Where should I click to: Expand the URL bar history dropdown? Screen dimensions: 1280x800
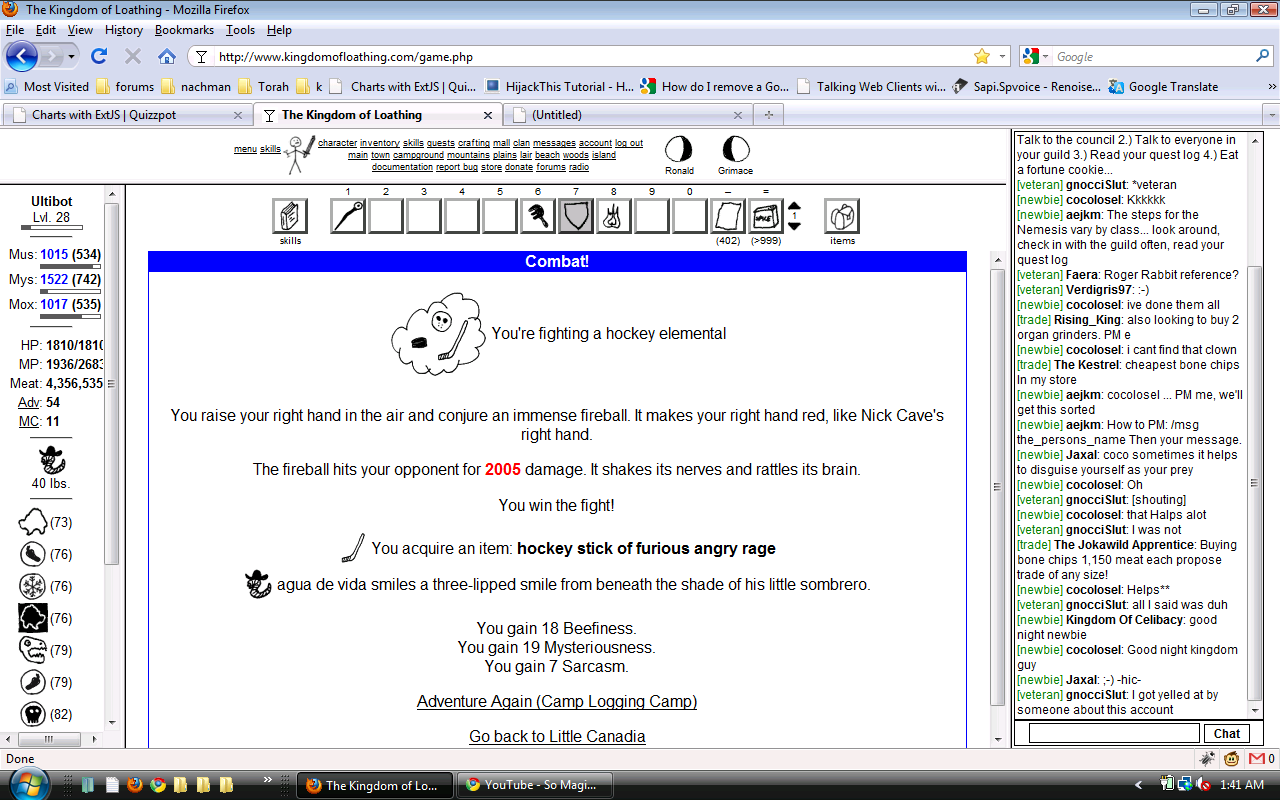(x=1003, y=57)
